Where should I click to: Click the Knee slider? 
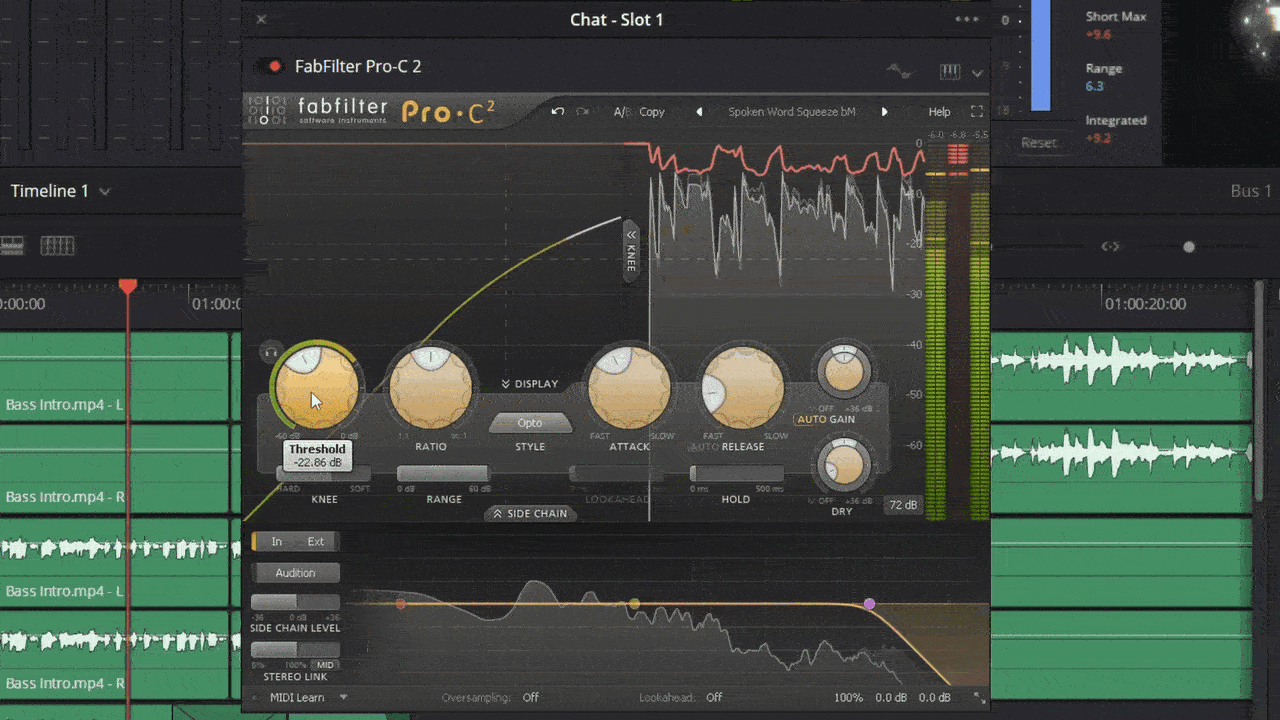tap(323, 474)
